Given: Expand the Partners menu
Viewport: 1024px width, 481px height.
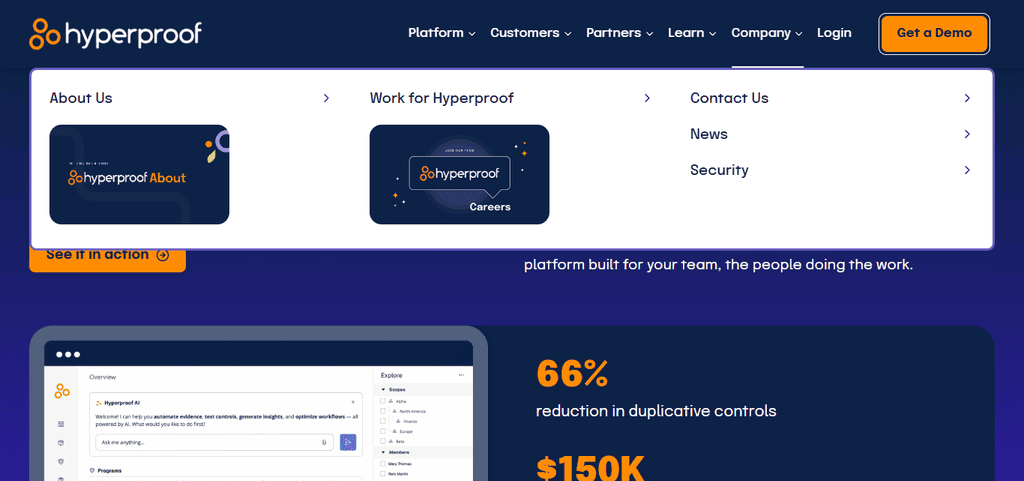Looking at the screenshot, I should [x=620, y=33].
